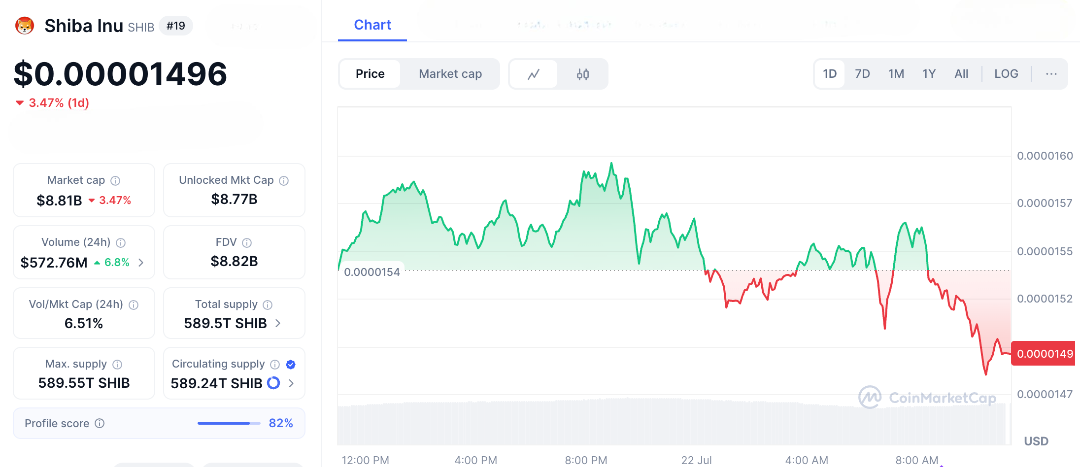This screenshot has width=1080, height=467.
Task: Select the 1Y time range
Action: 929,74
